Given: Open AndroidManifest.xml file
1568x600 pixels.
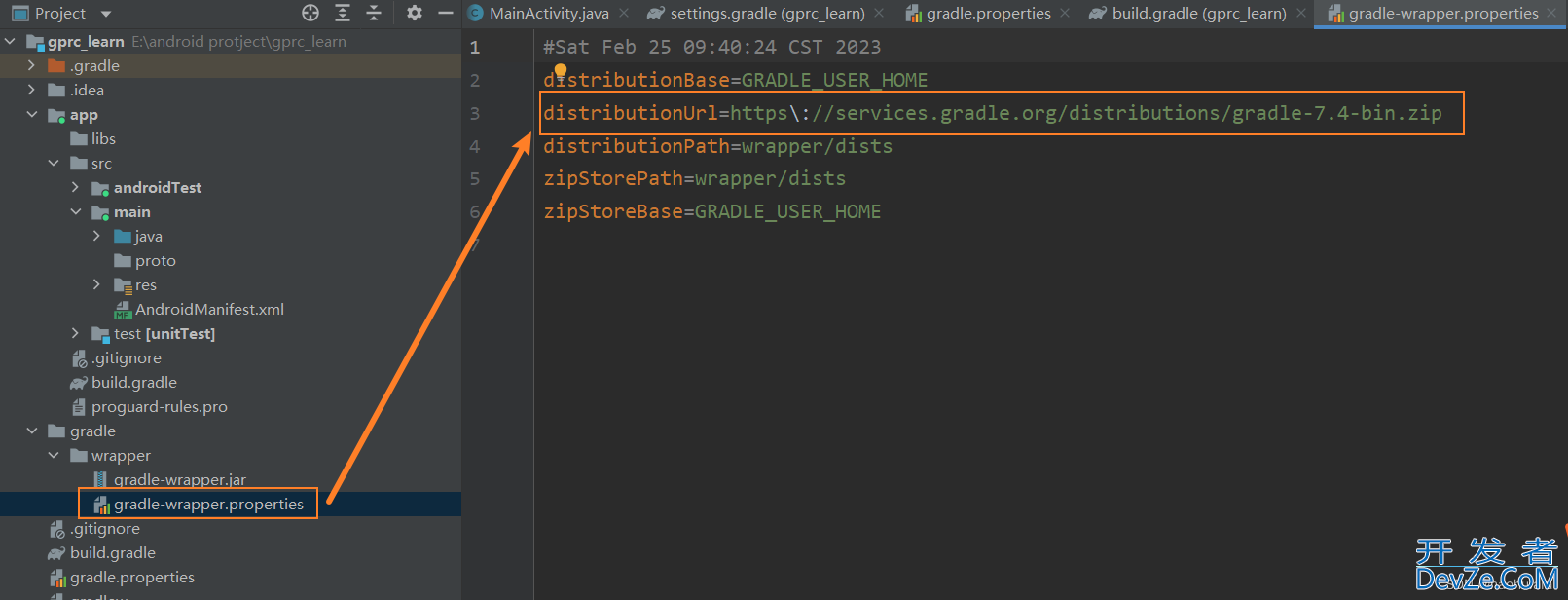Looking at the screenshot, I should [x=209, y=310].
